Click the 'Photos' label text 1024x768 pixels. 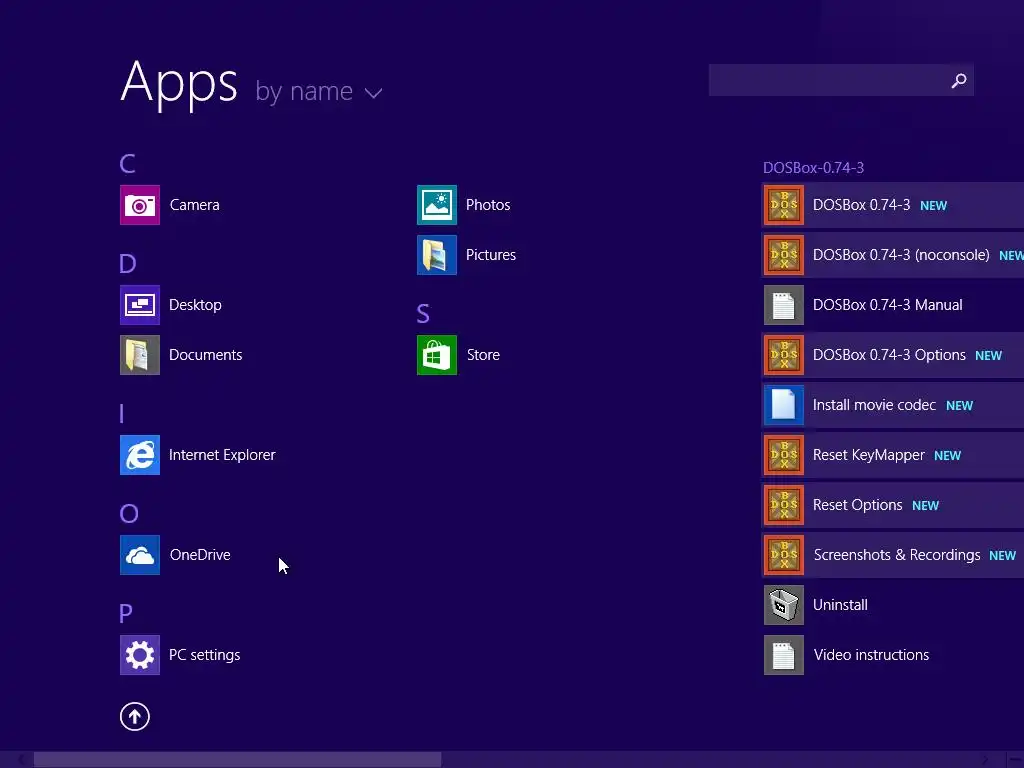[488, 205]
